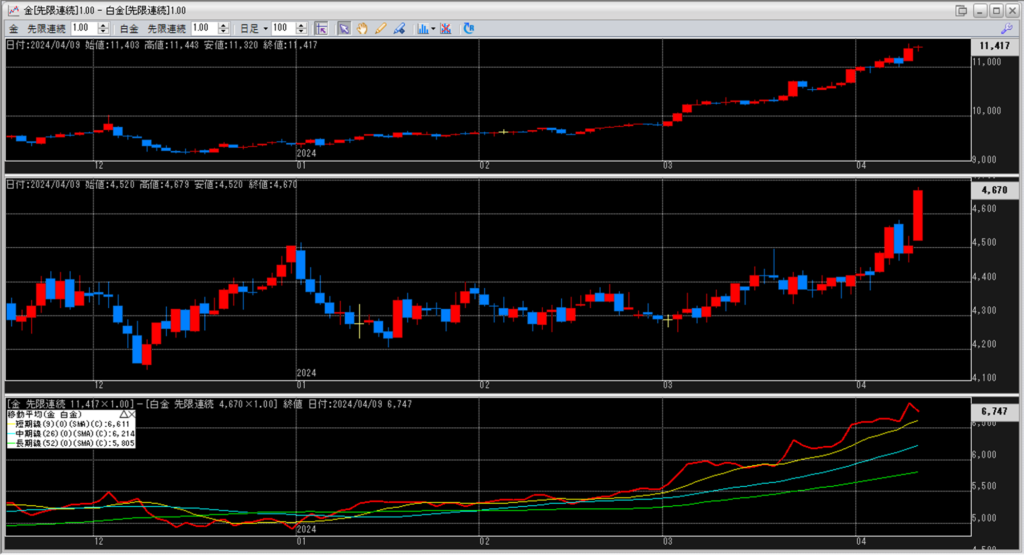This screenshot has width=1024, height=555.
Task: Select the first 先限連続 contract label
Action: [47, 28]
